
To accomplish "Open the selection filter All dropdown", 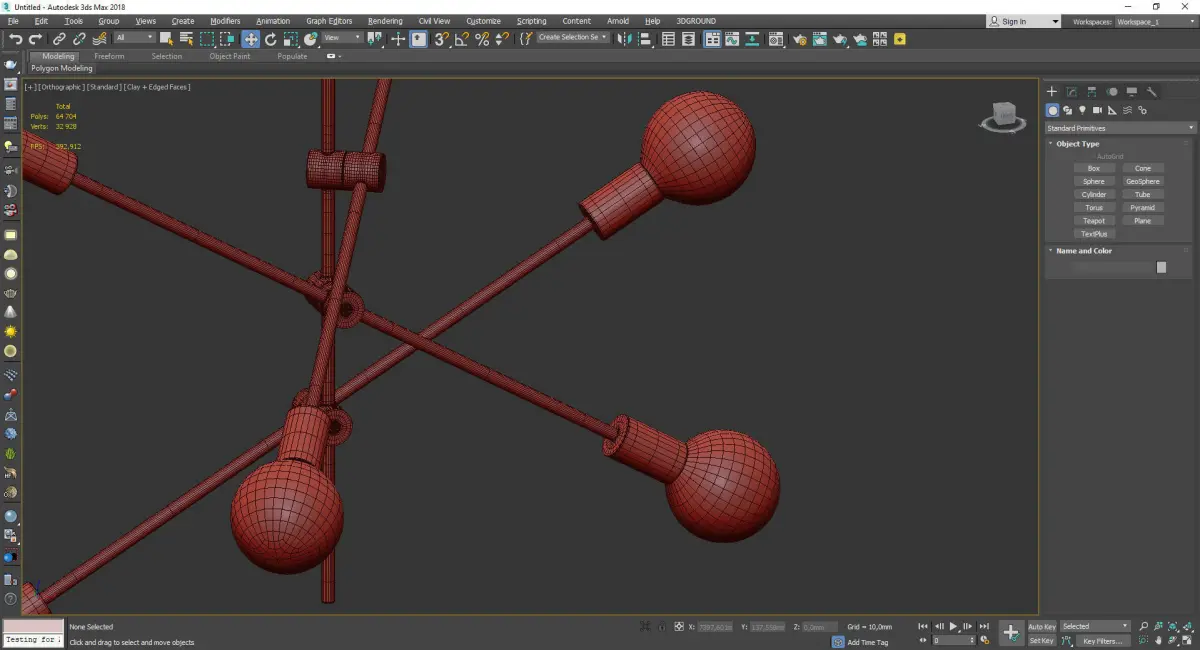I will [134, 38].
